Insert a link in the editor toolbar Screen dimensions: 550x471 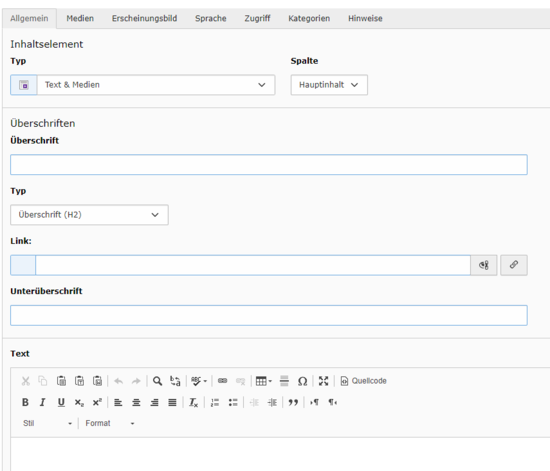222,381
